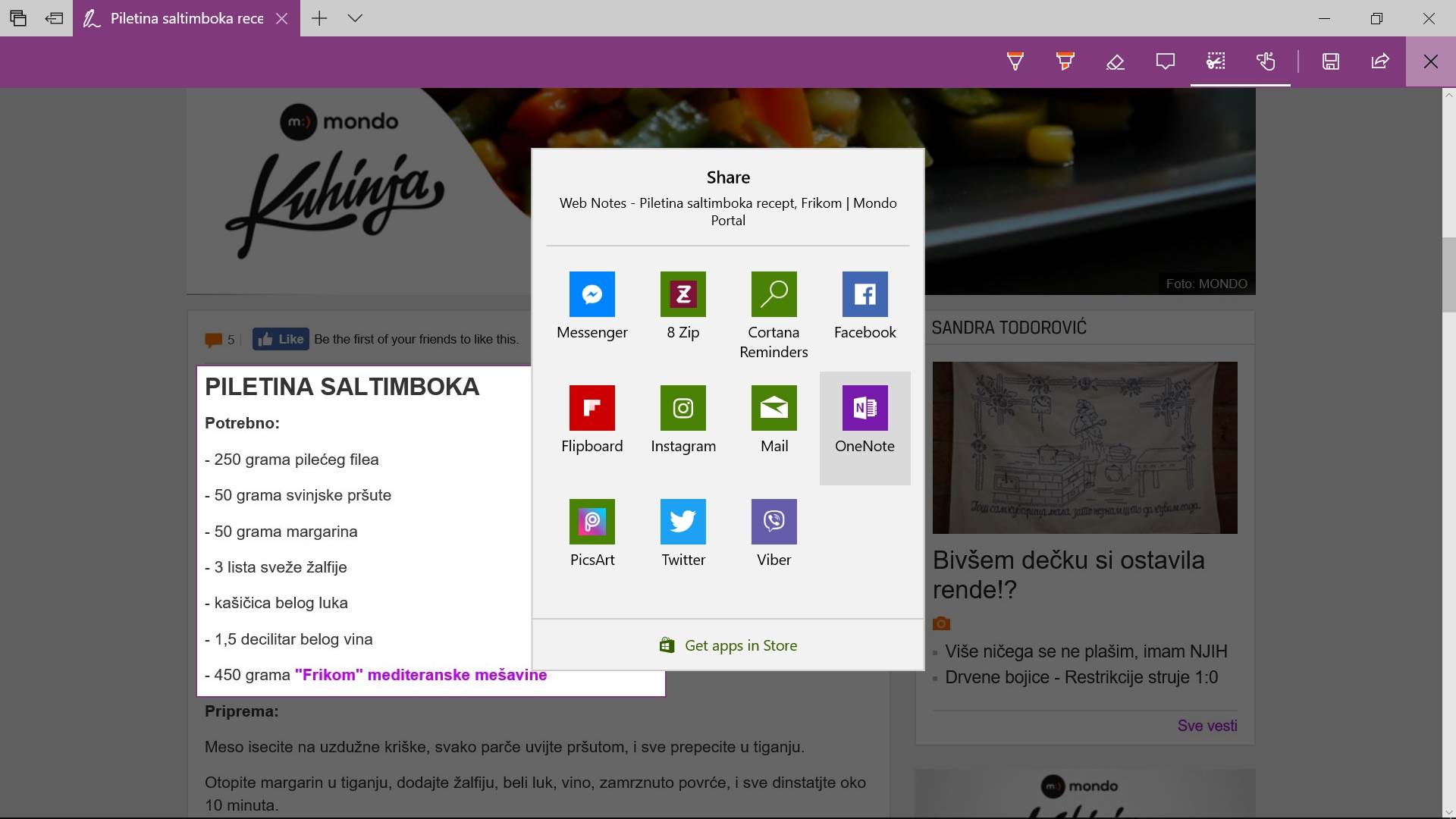Share using Mail app
This screenshot has height=819, width=1456.
[x=773, y=408]
